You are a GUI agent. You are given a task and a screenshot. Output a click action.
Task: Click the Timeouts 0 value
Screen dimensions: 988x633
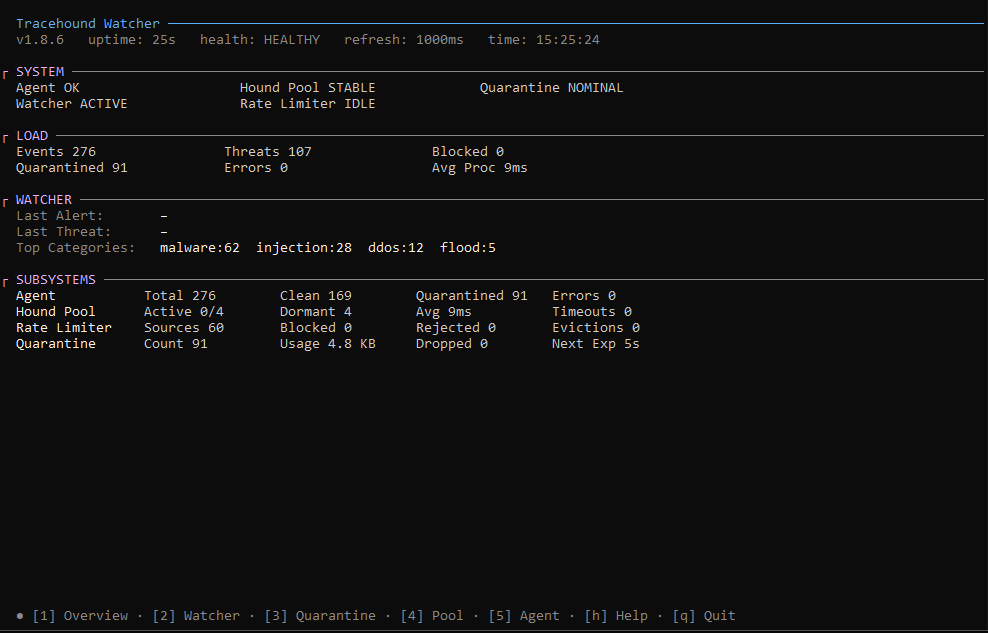pos(592,312)
